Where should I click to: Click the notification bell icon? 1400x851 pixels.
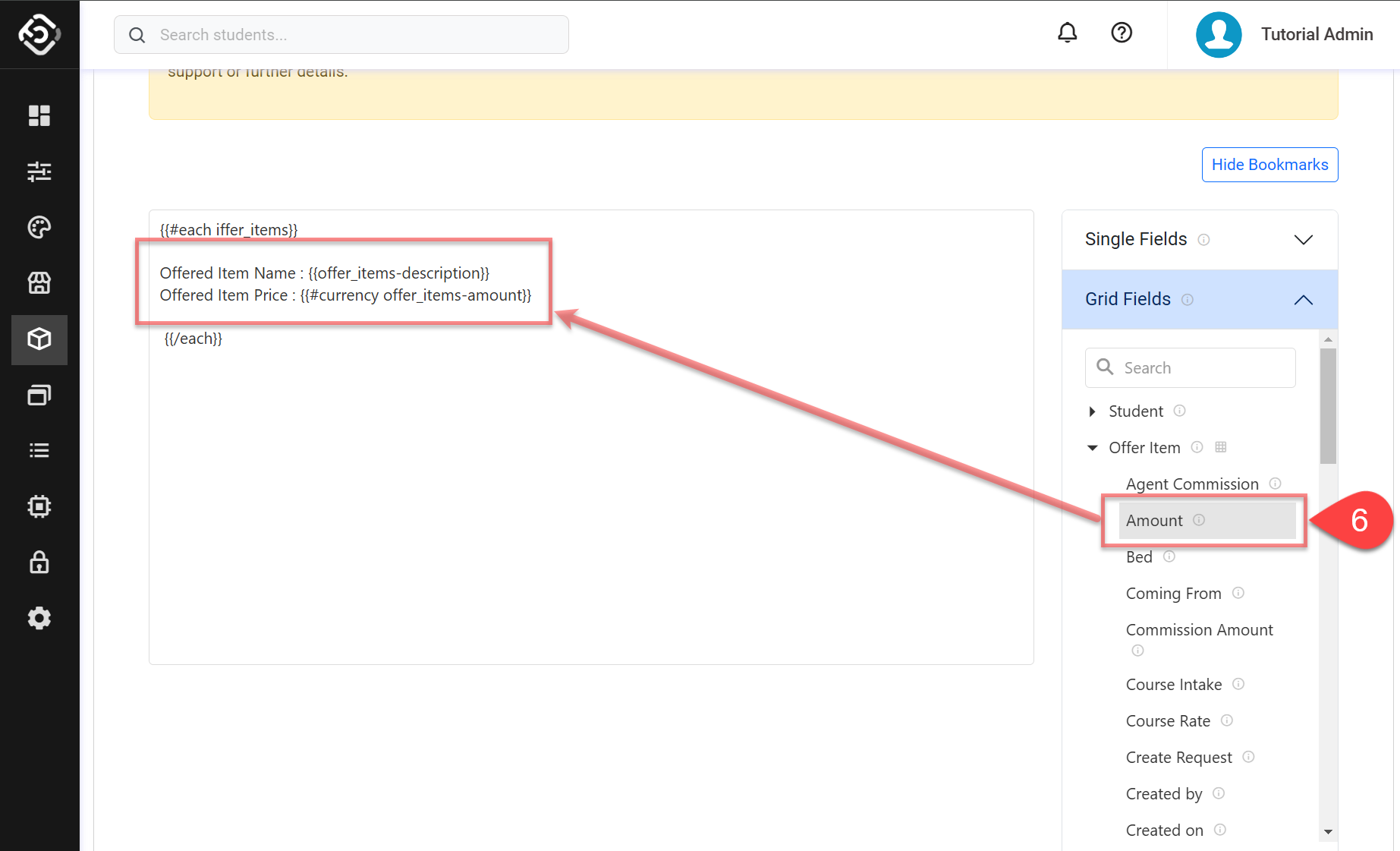[1067, 33]
